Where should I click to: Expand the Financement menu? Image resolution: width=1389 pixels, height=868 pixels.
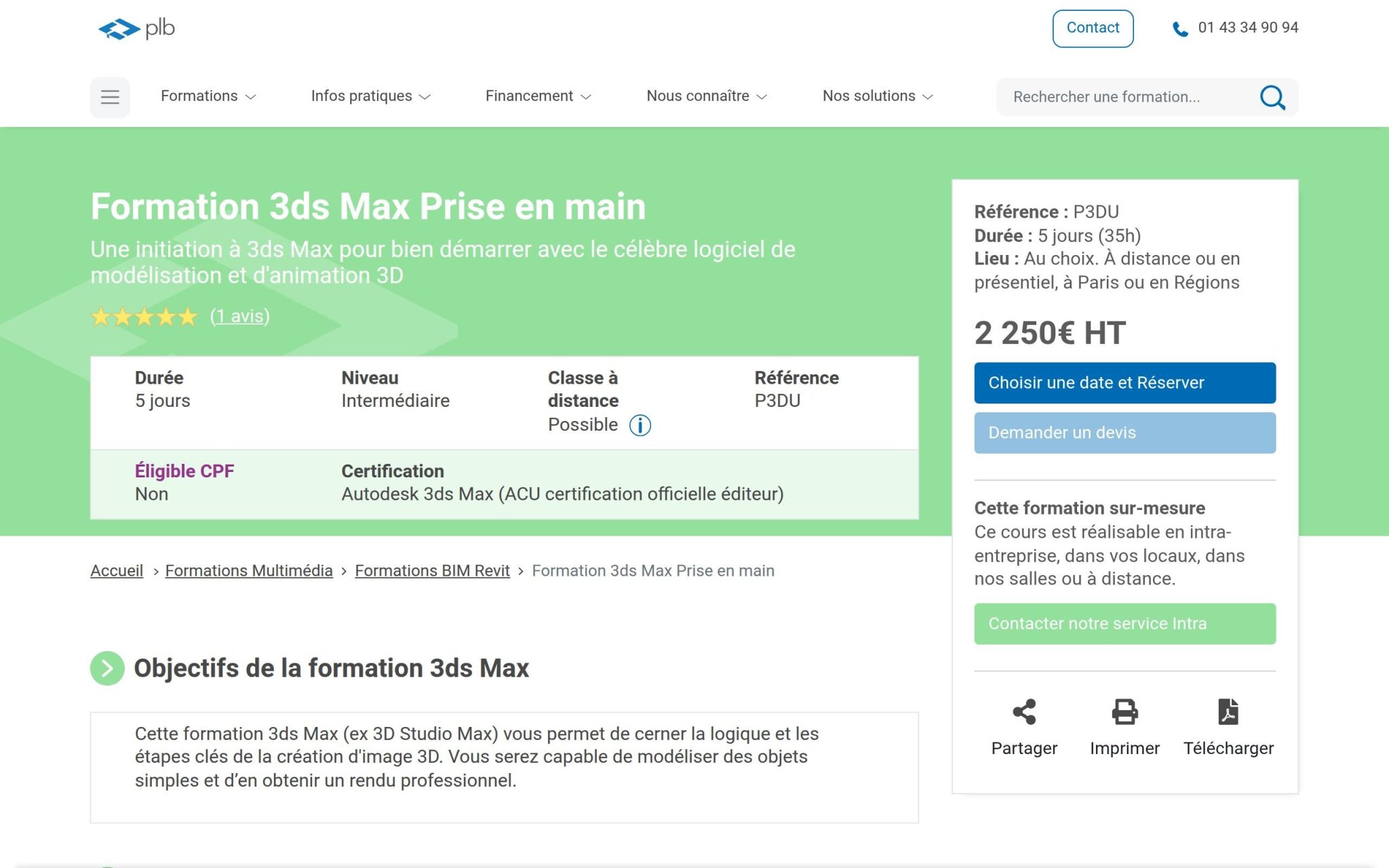[538, 96]
